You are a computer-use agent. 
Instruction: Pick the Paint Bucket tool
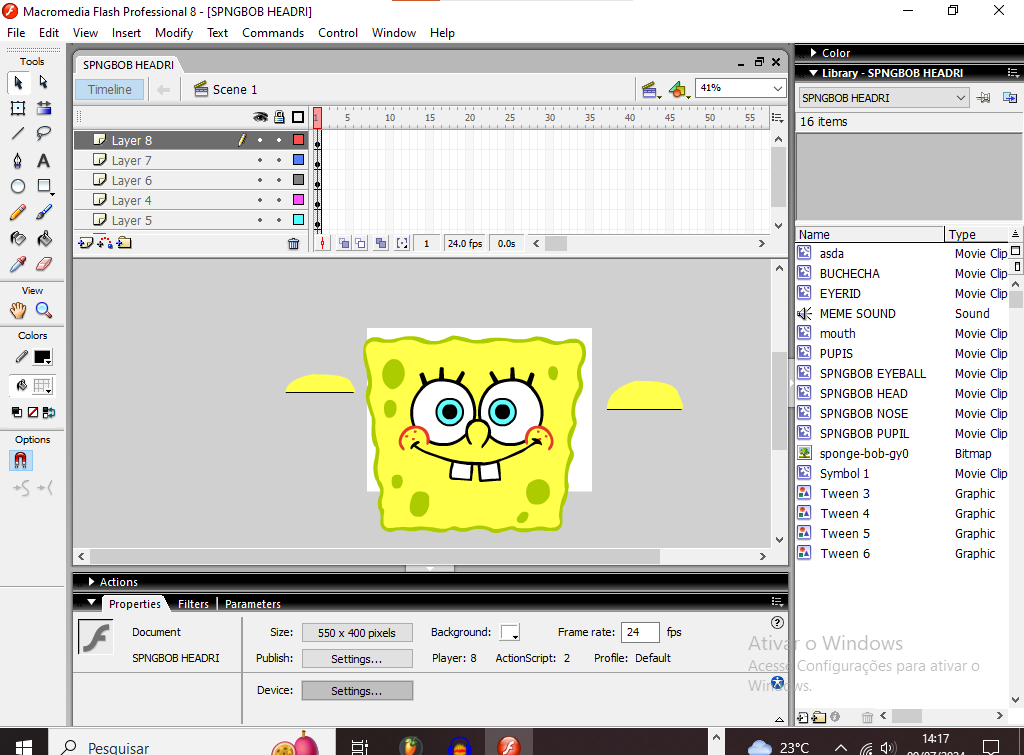pyautogui.click(x=43, y=238)
